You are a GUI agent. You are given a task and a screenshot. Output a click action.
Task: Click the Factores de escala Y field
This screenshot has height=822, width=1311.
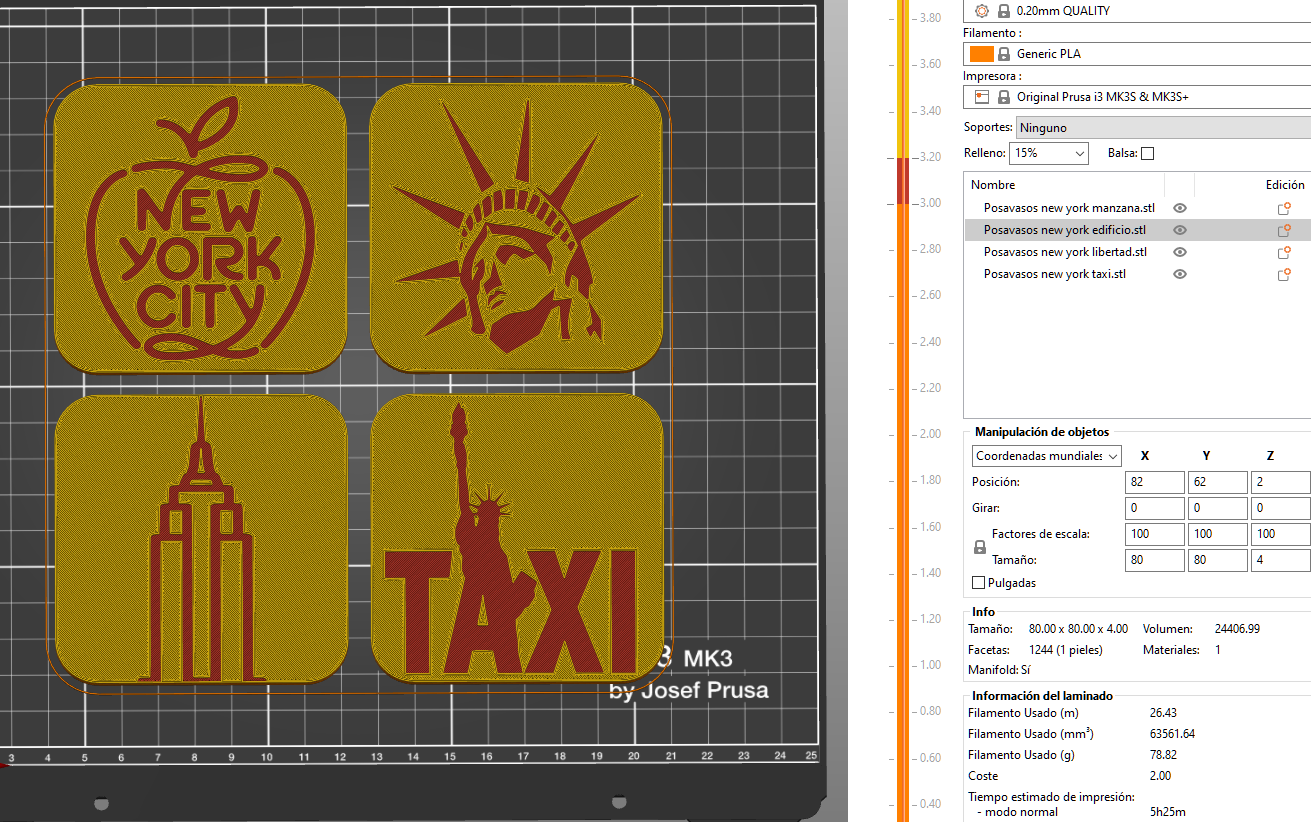point(1218,534)
